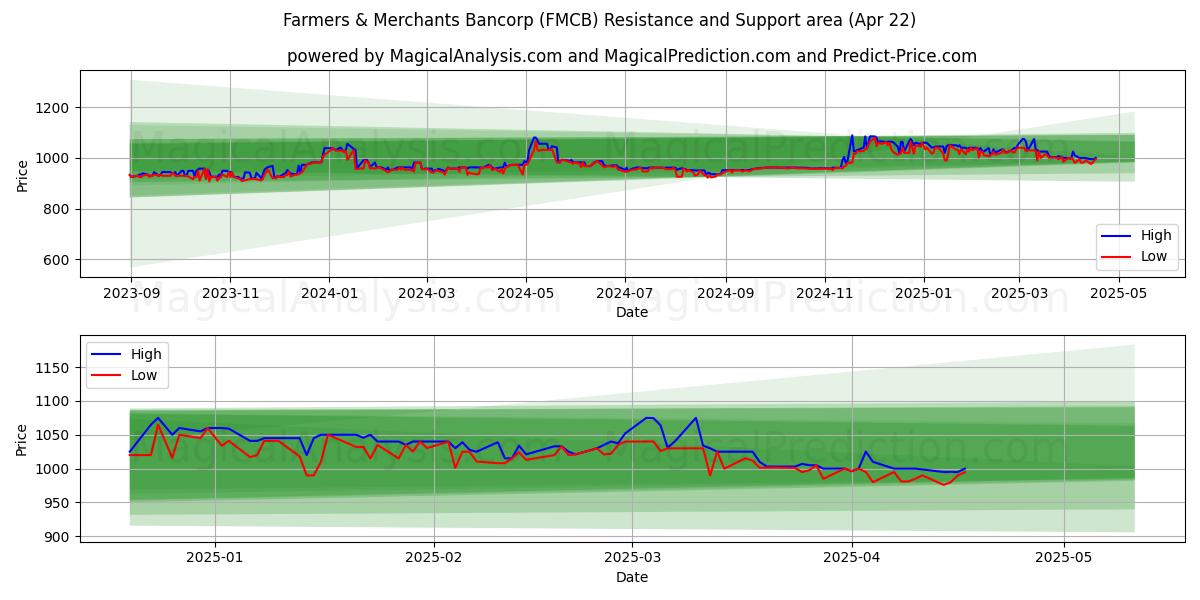The image size is (1200, 600).
Task: Click the '1200' y-axis label in upper chart
Action: (x=55, y=108)
